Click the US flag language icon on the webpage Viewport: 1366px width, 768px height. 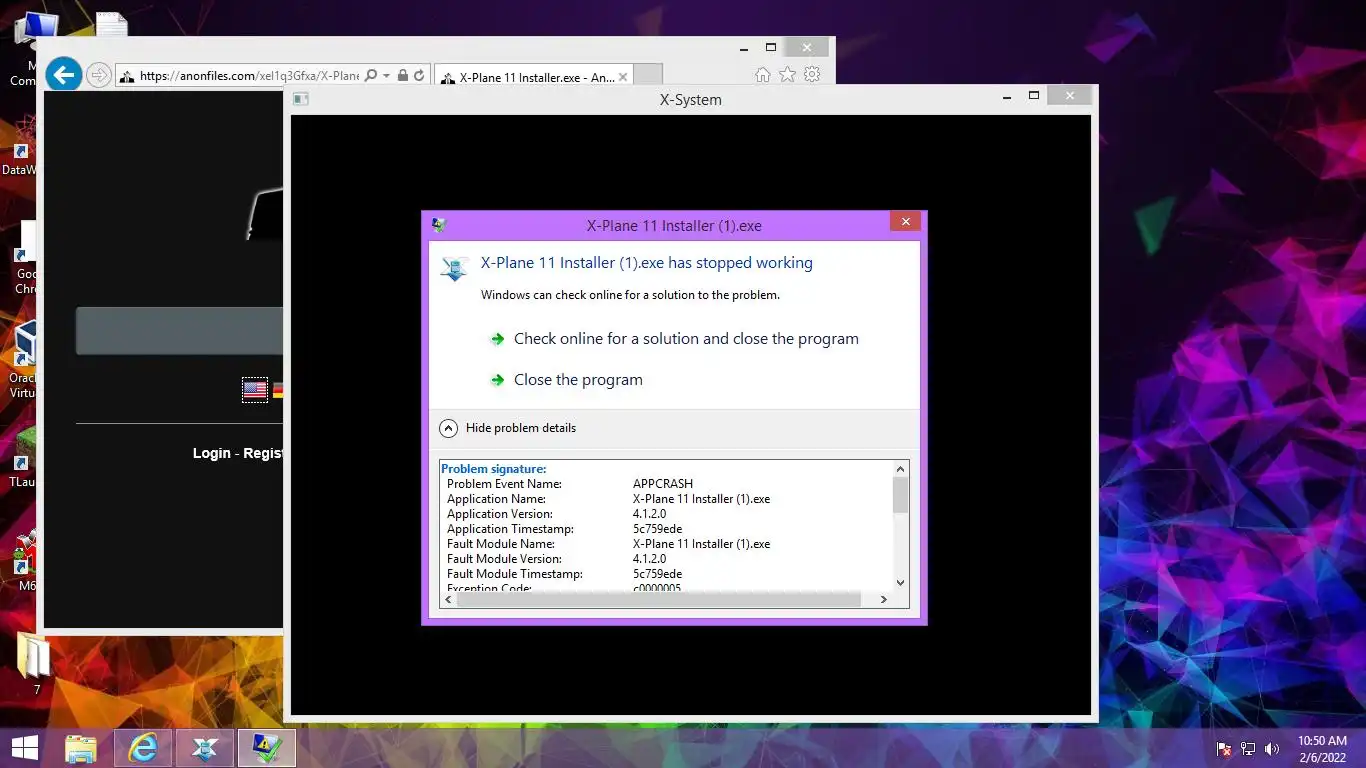coord(255,390)
